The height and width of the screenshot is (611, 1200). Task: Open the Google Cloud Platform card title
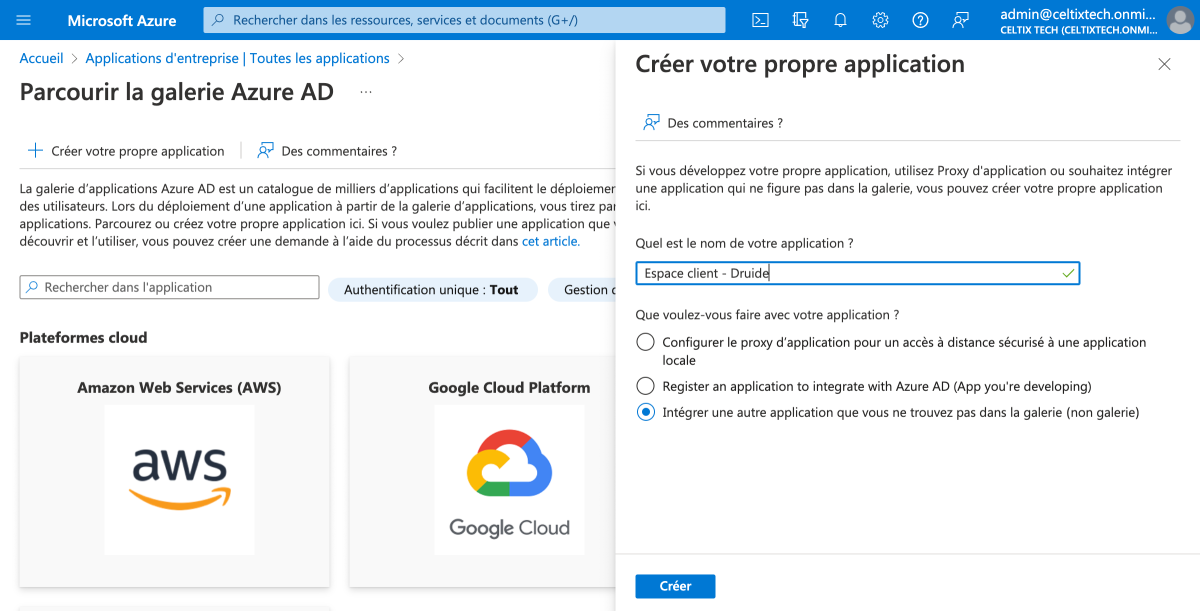(509, 387)
